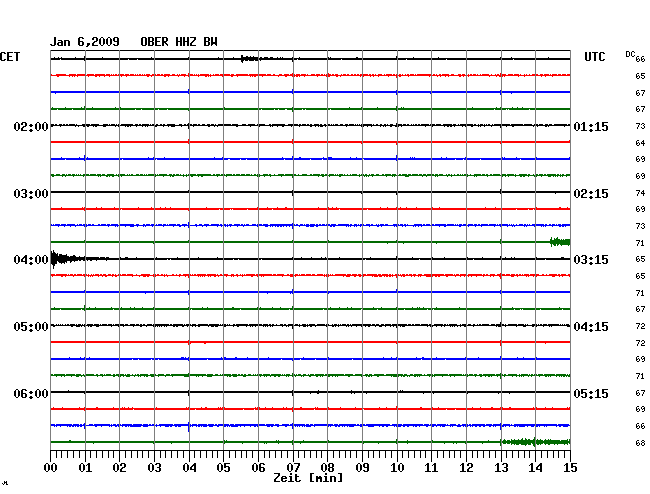Click the 14 minute axis label
Viewport: 650px width, 494px height.
[x=535, y=467]
